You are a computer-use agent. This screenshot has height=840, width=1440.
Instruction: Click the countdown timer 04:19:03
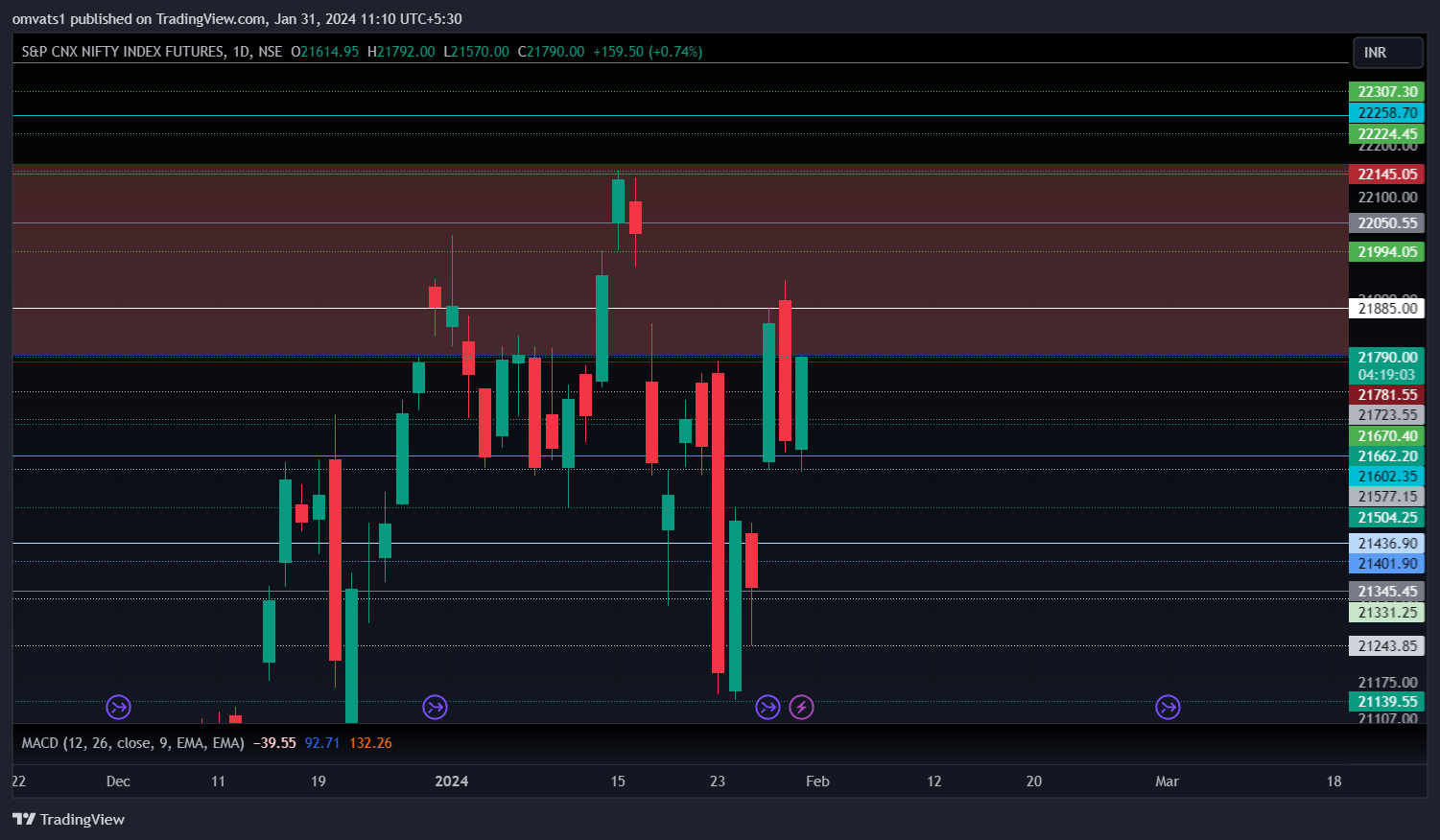tap(1387, 375)
